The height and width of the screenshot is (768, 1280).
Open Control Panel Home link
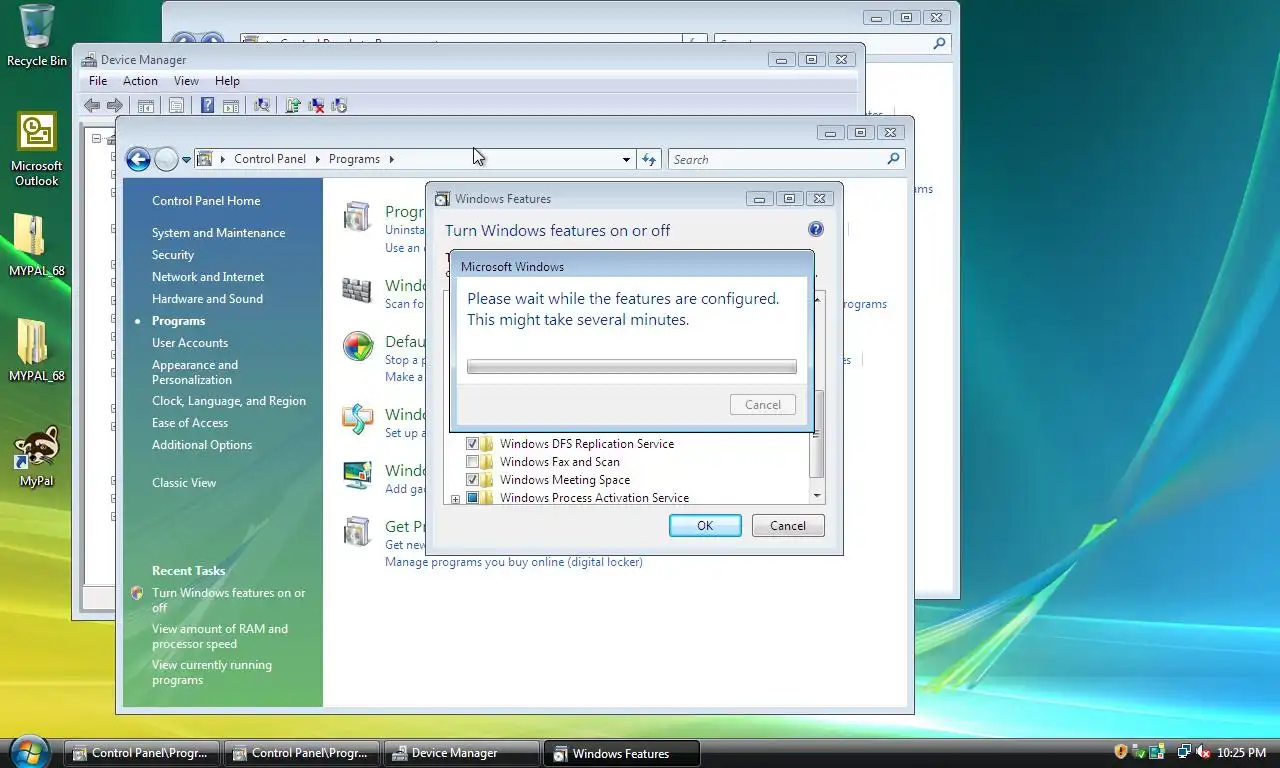pyautogui.click(x=206, y=201)
